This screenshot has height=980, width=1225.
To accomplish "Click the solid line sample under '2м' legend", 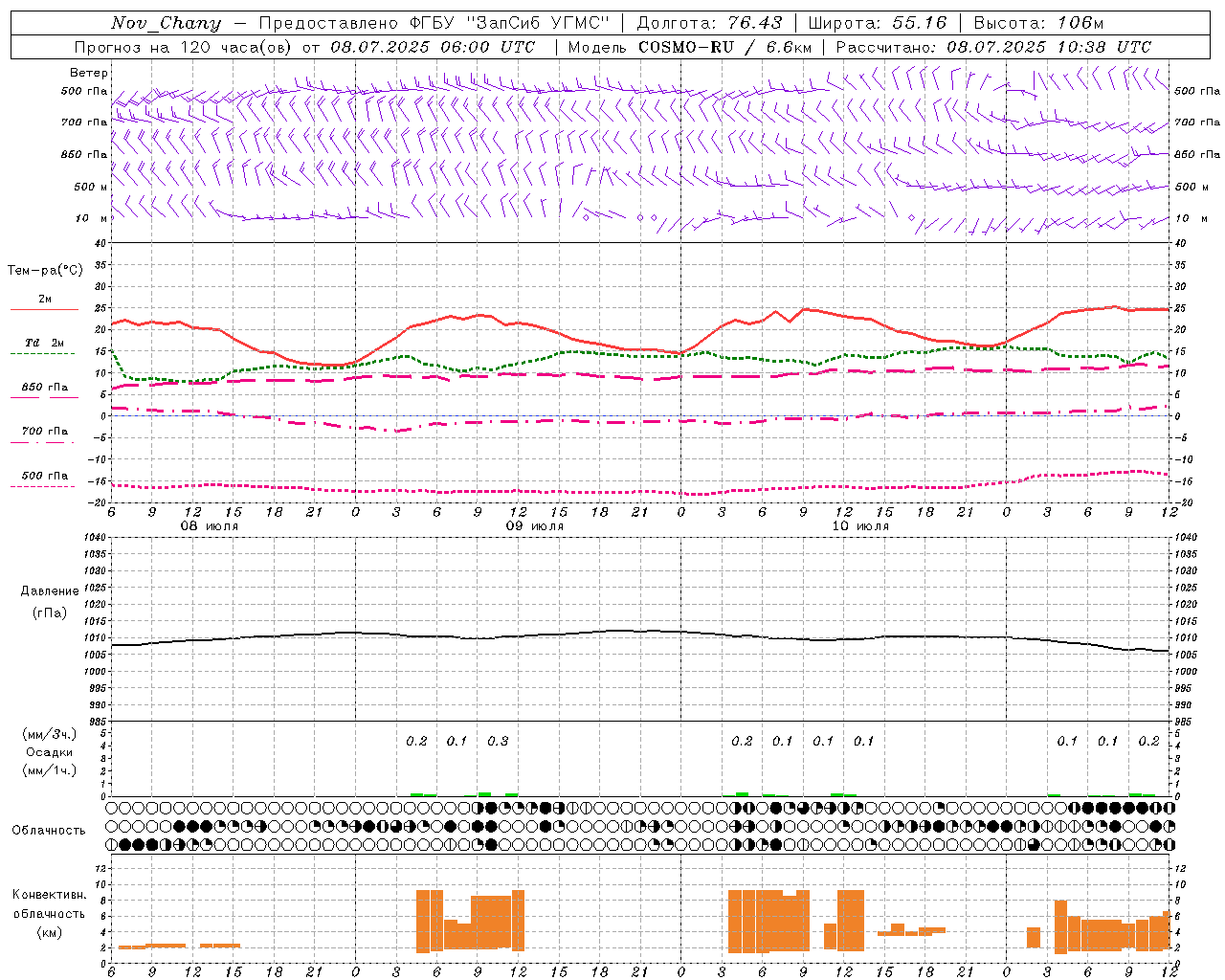I will coord(44,310).
